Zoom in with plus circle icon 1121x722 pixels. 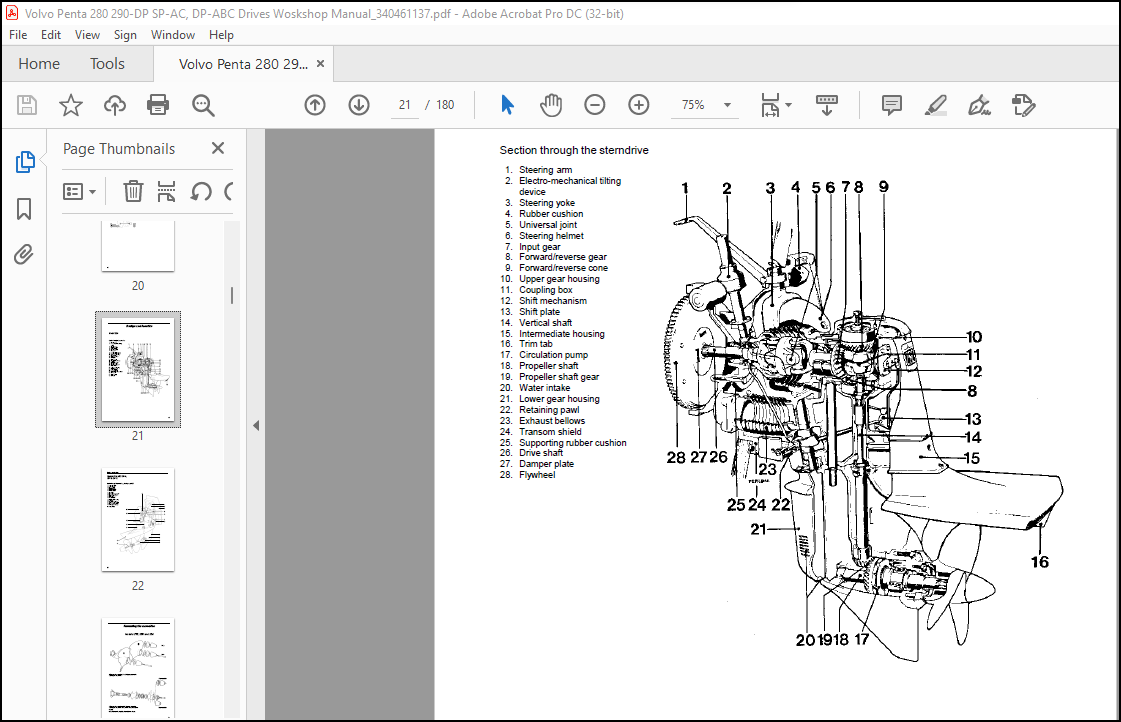pyautogui.click(x=638, y=105)
